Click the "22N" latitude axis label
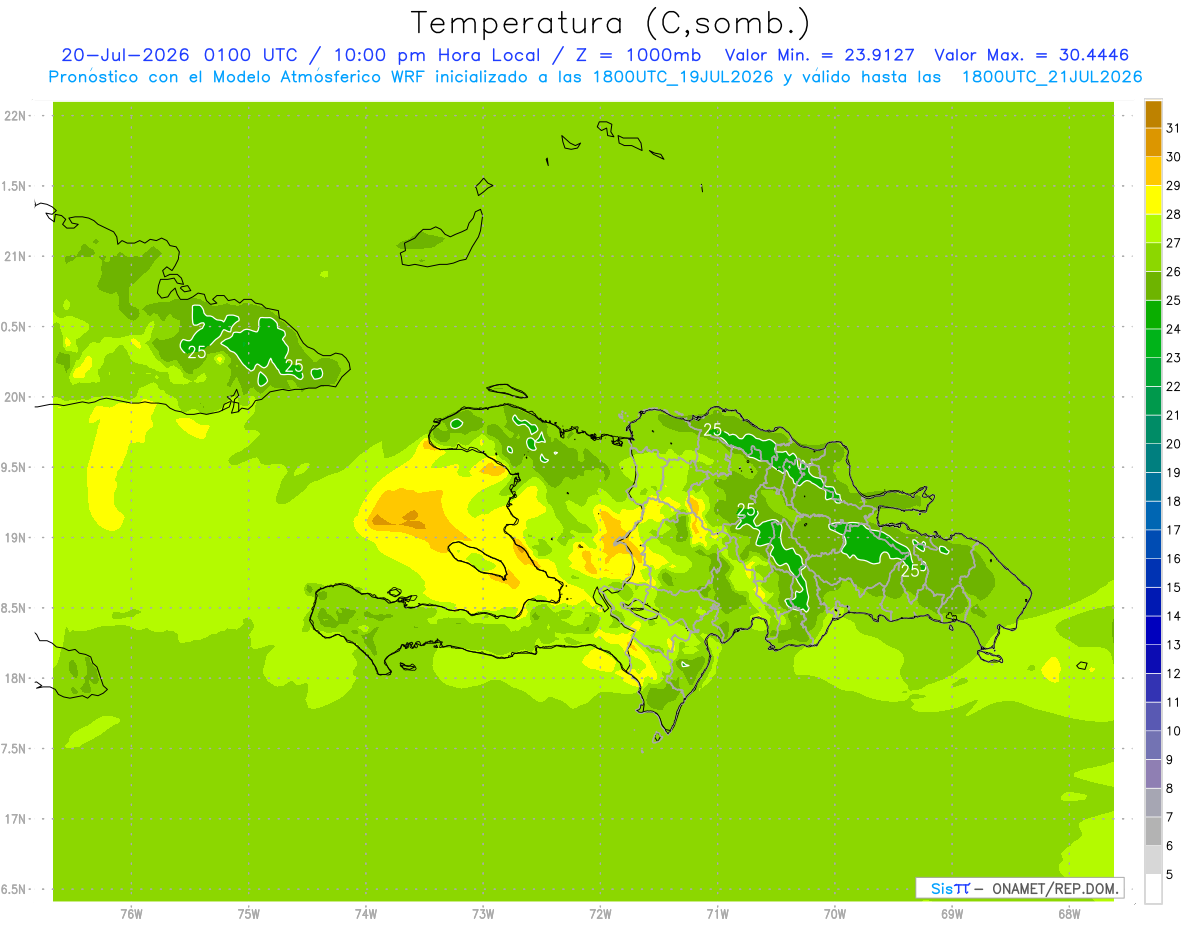The width and height of the screenshot is (1200, 927). (x=17, y=116)
